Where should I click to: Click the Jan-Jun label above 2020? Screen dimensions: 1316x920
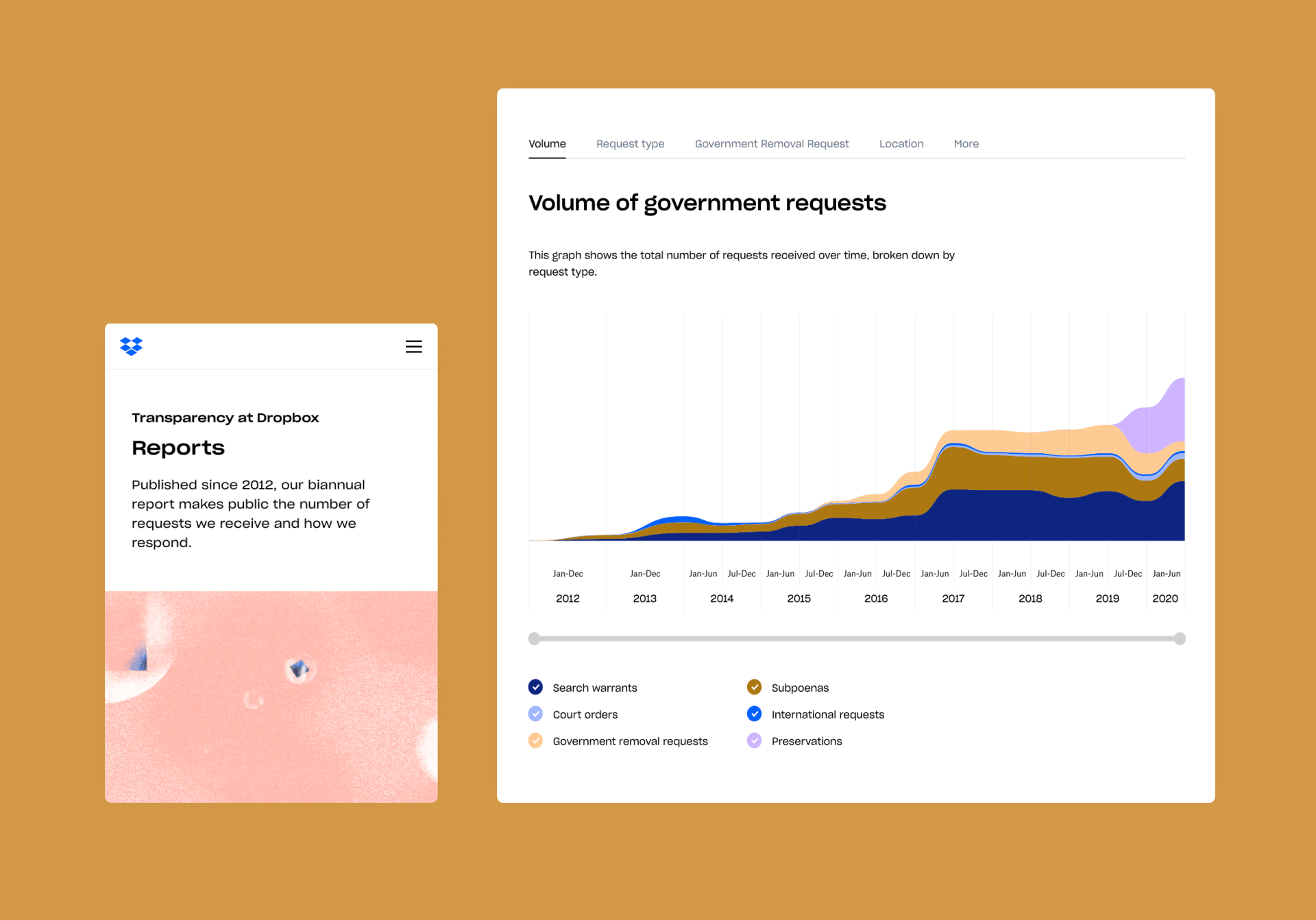1167,574
